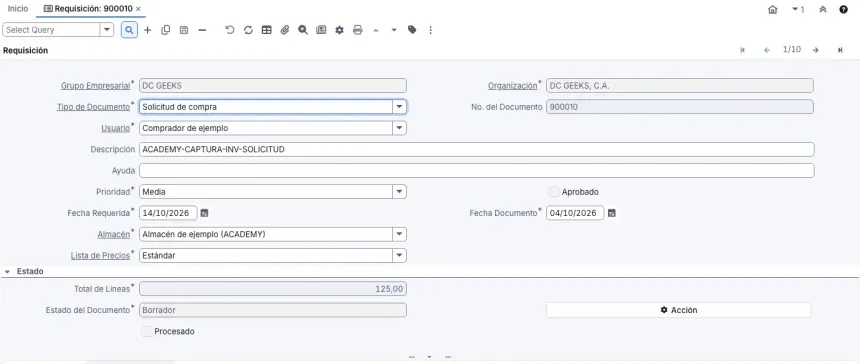Click the Copy record icon
Image resolution: width=860 pixels, height=364 pixels.
(x=166, y=30)
